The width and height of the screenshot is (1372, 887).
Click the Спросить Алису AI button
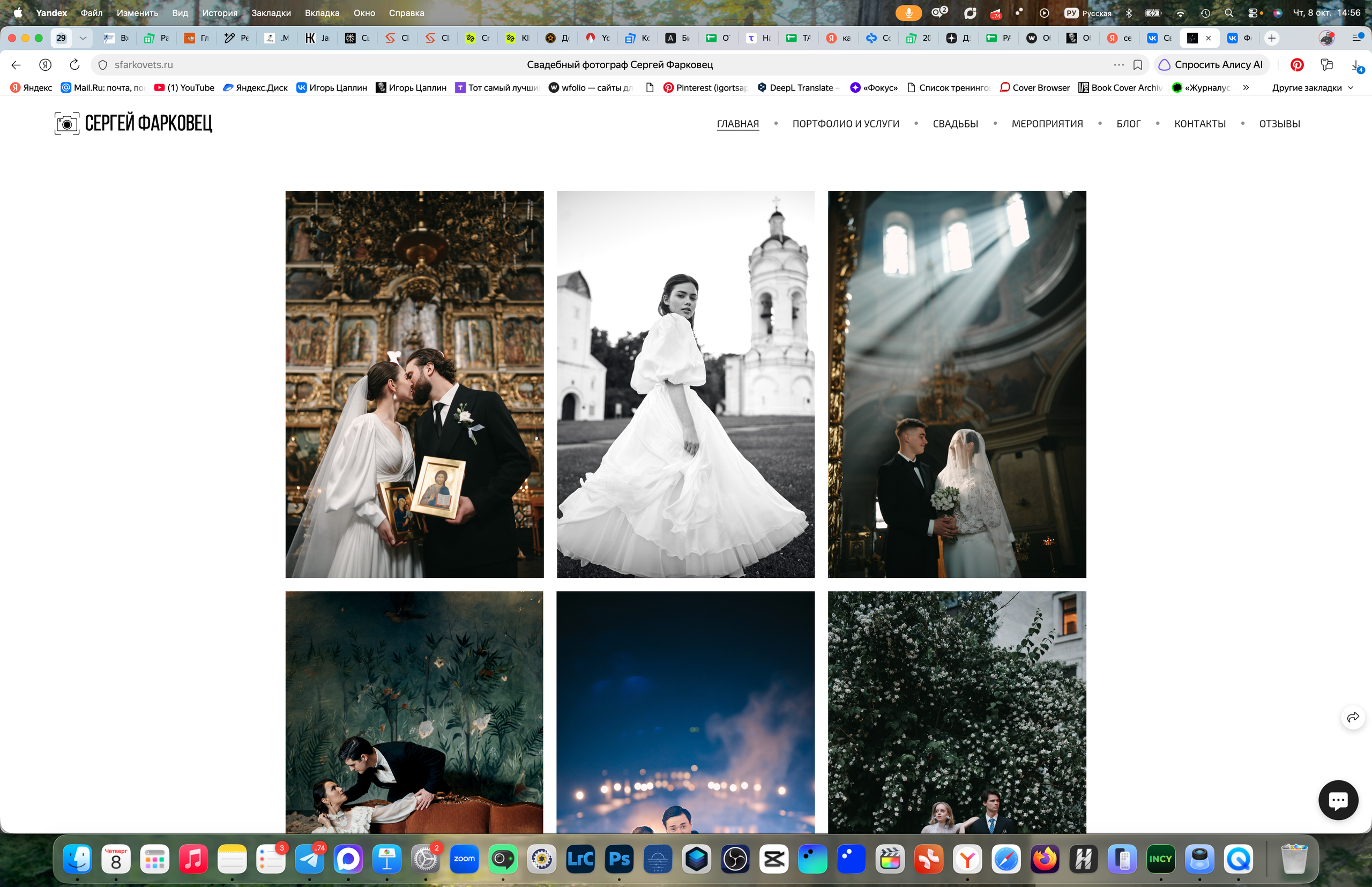(1211, 64)
